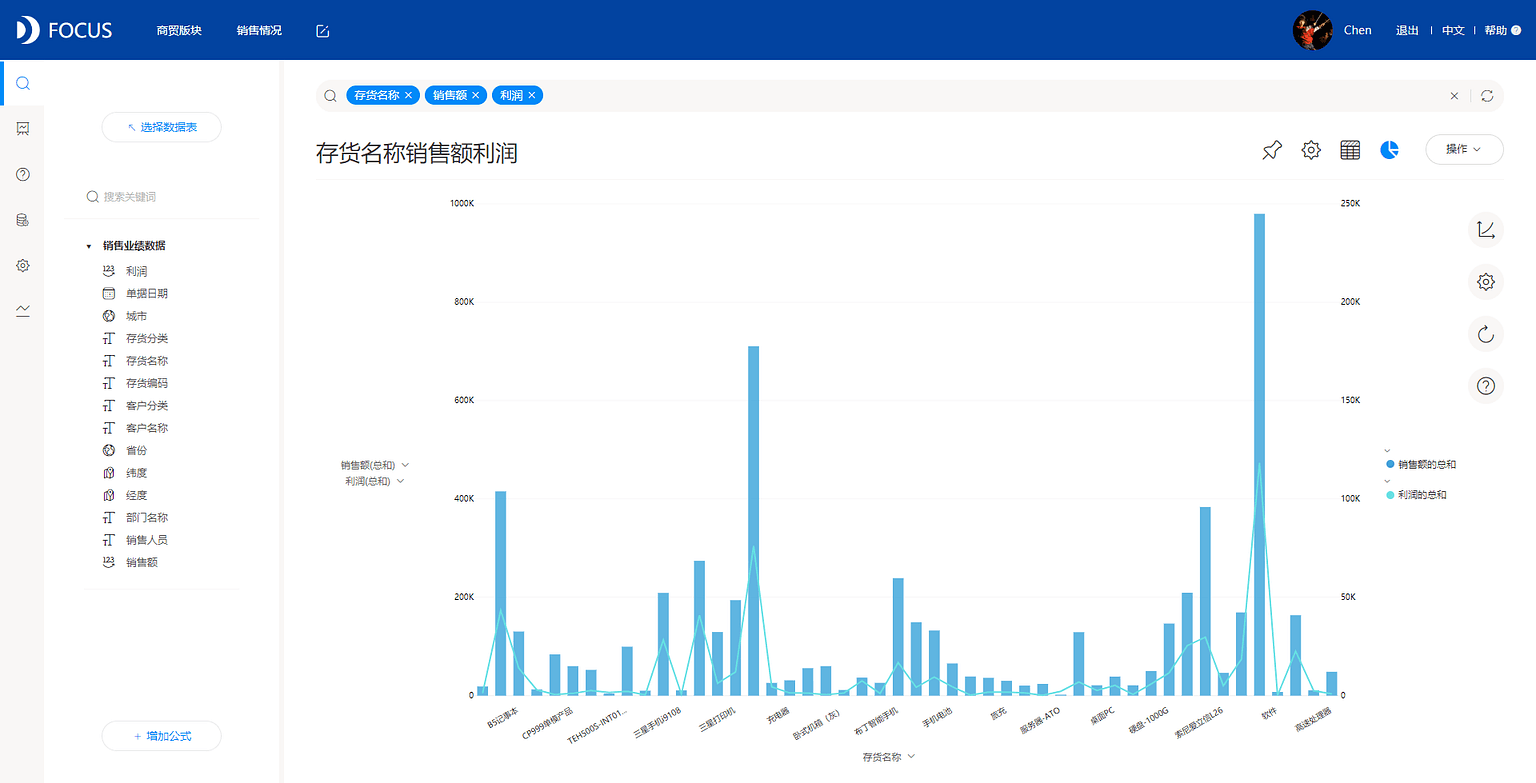Select the 单据日期 column
The image size is (1536, 783).
point(147,294)
